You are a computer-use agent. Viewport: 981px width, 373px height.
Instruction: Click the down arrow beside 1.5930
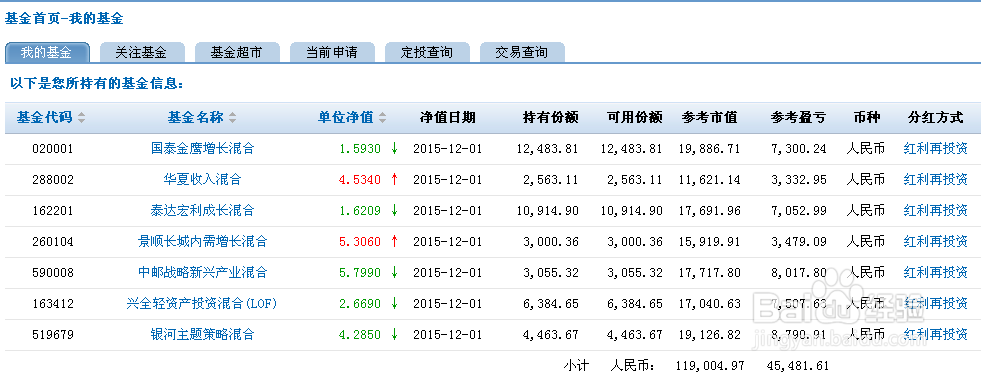tap(395, 149)
